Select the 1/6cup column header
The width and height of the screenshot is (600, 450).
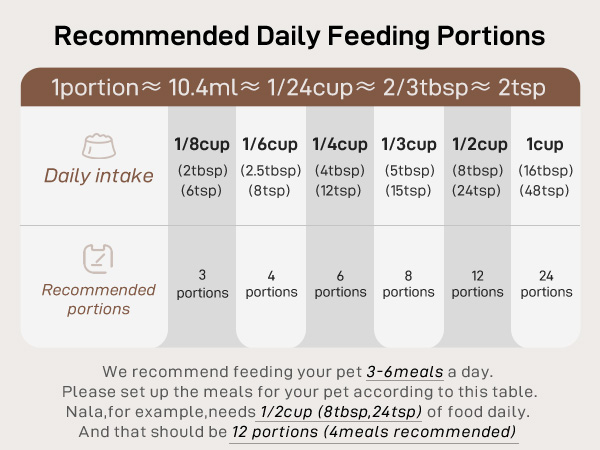tap(271, 144)
